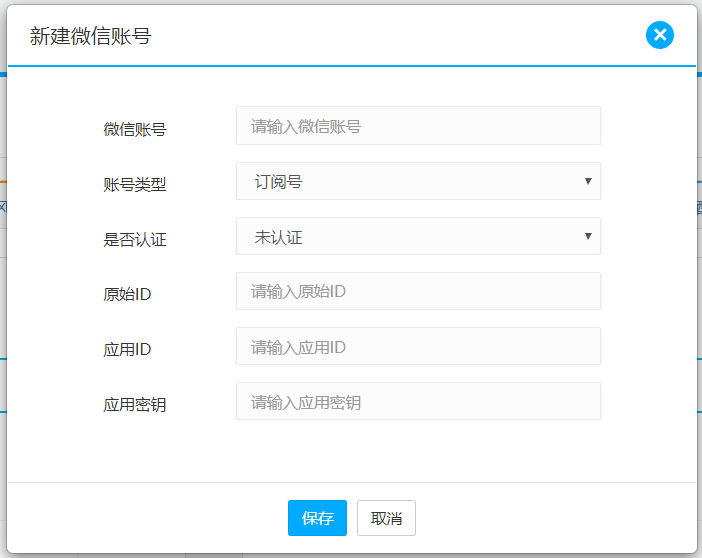The height and width of the screenshot is (558, 702).
Task: Click the 新建微信账号 dialog title
Action: pos(91,37)
